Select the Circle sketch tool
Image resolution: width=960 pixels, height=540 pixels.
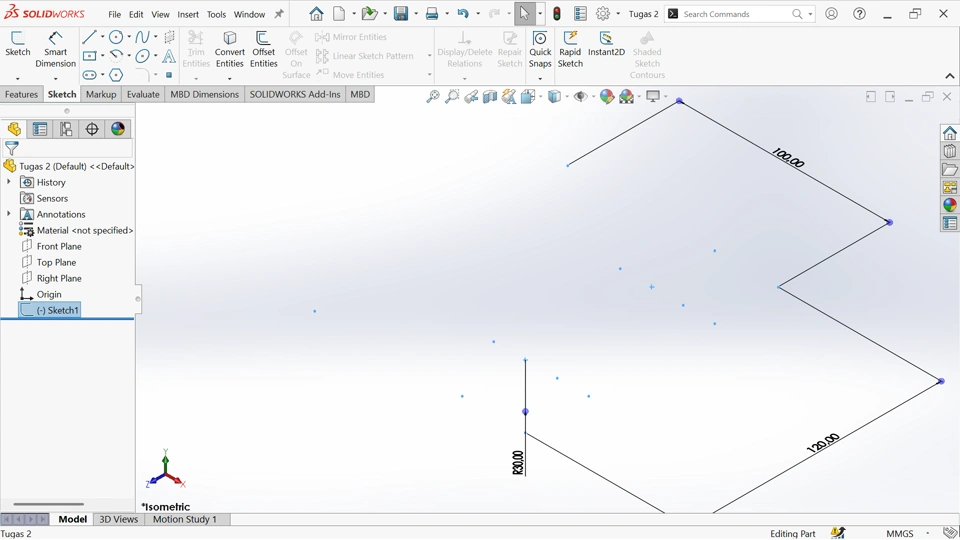(x=116, y=37)
